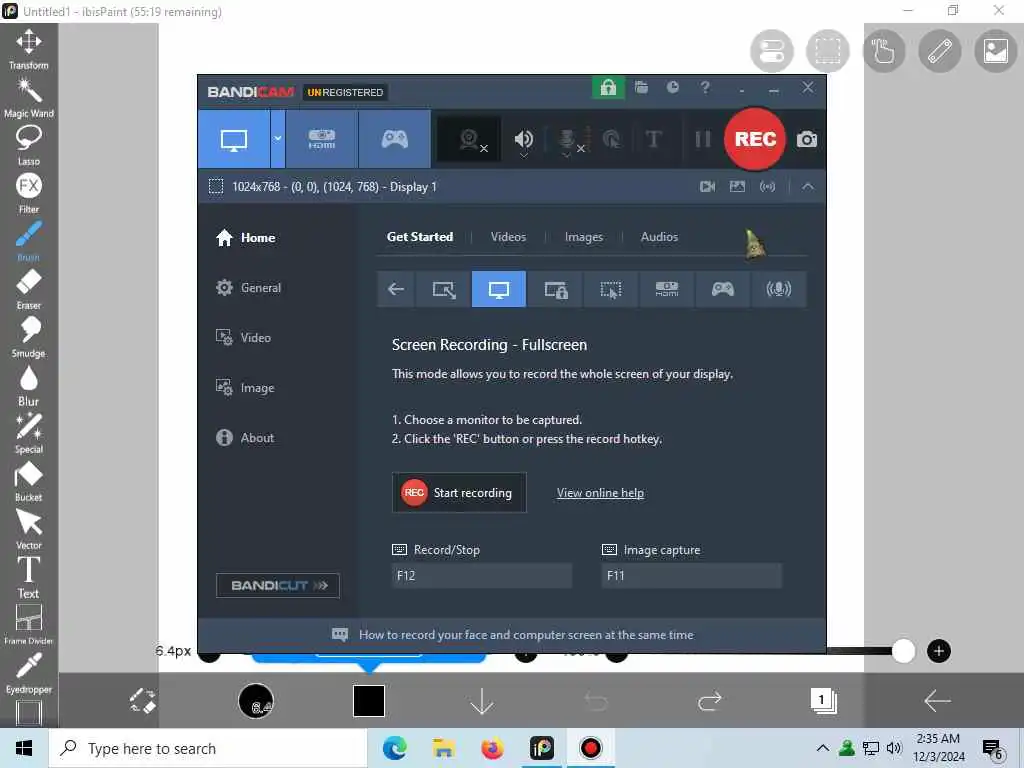Toggle Bandicam webcam overlay

click(470, 139)
